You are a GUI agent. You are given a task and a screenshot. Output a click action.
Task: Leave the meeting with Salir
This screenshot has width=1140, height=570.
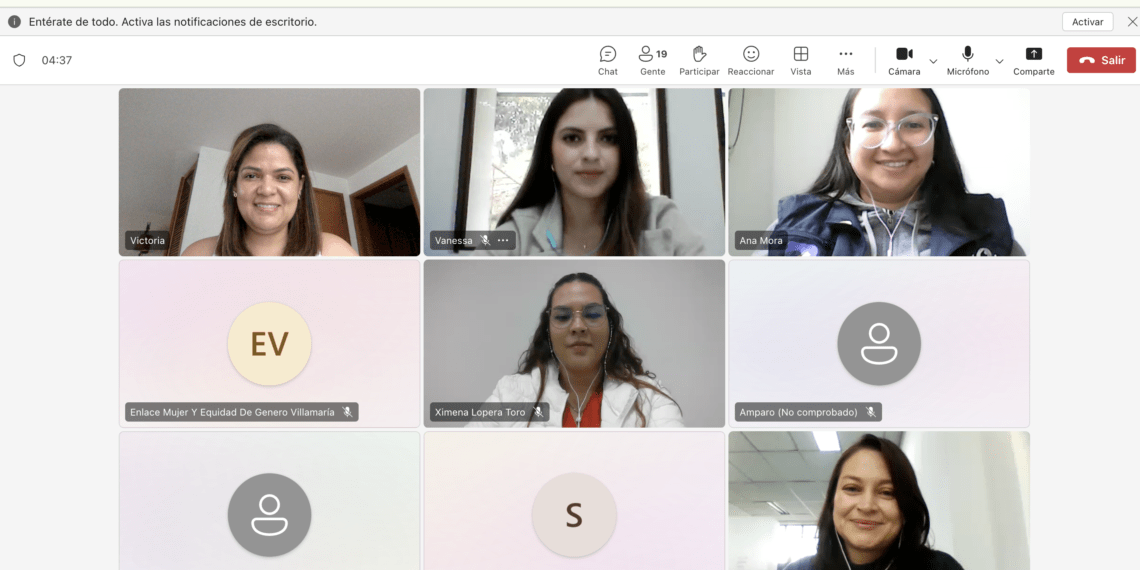point(1101,60)
